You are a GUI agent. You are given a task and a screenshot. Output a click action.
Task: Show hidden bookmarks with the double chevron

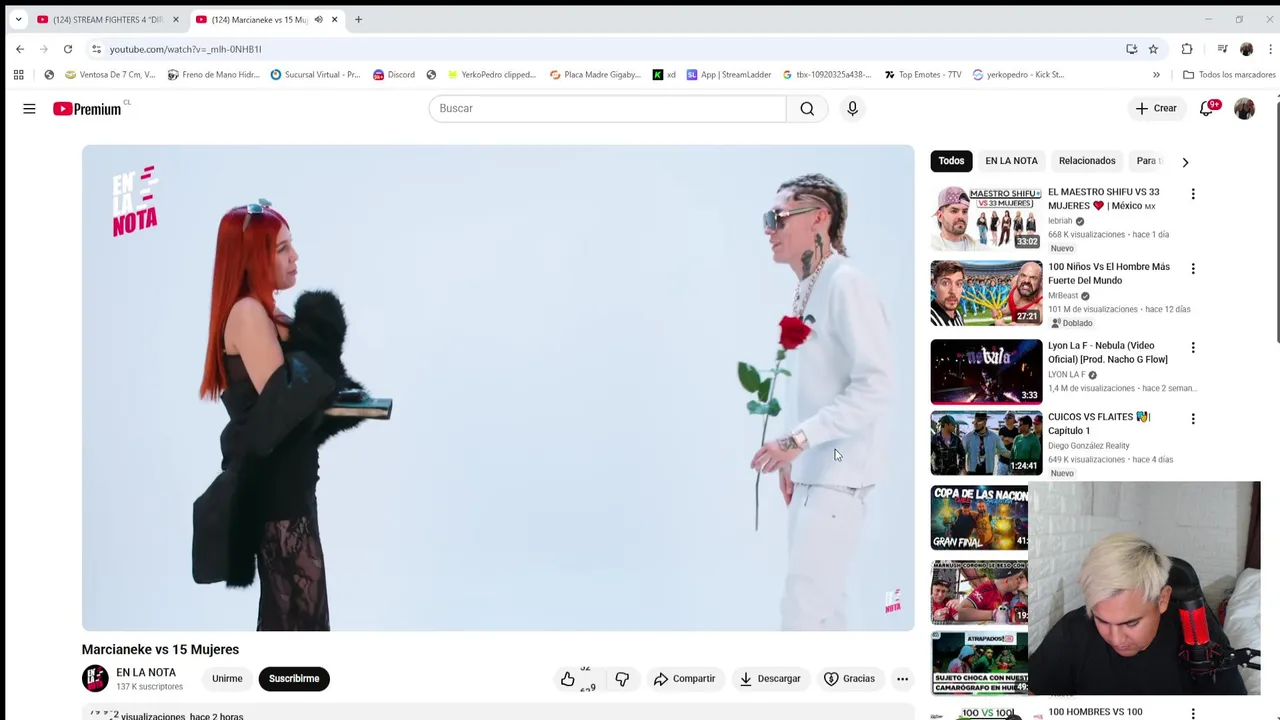coord(1156,75)
